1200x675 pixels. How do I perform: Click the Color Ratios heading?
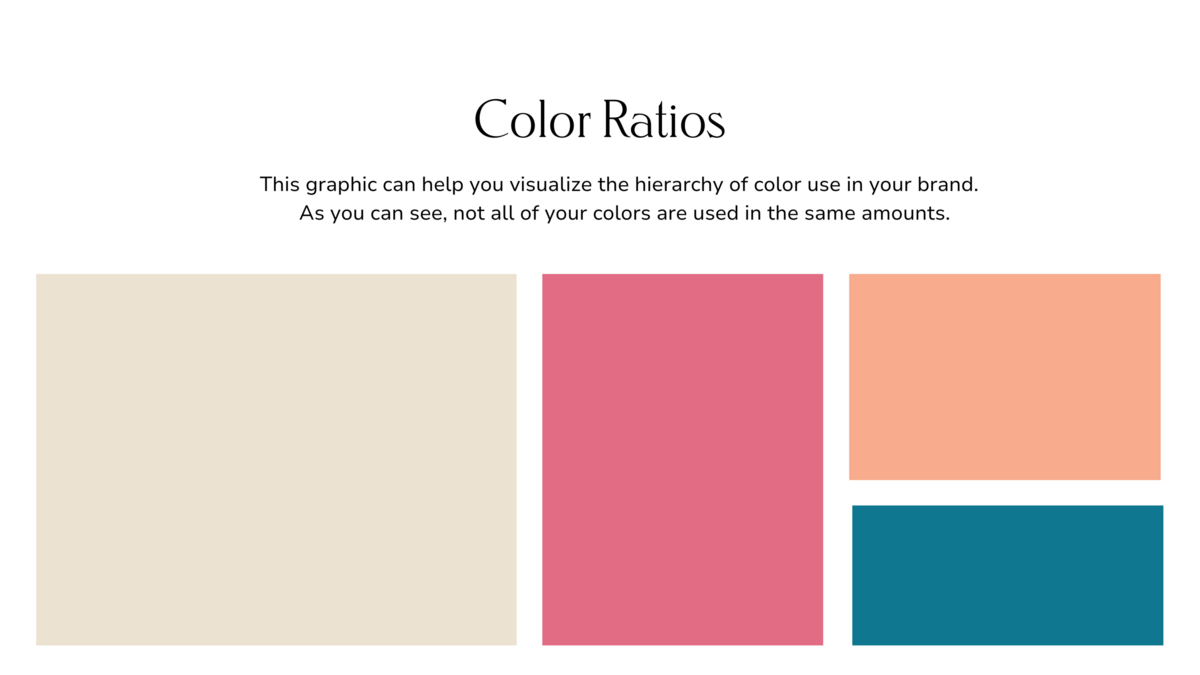[x=599, y=121]
